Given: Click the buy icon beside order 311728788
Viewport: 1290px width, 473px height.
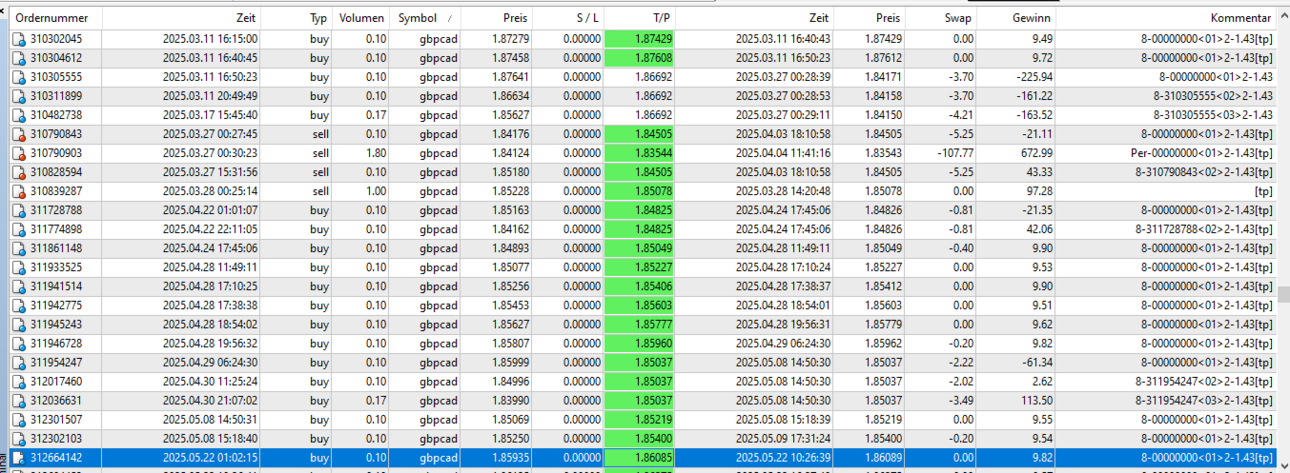Looking at the screenshot, I should [x=19, y=210].
